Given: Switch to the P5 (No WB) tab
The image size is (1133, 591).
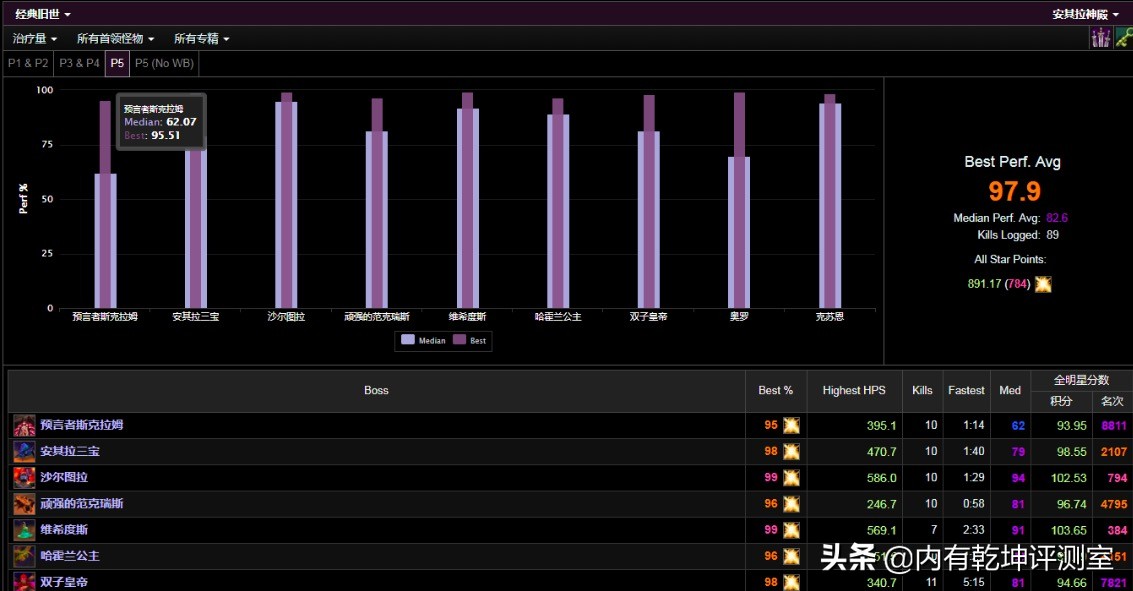Looking at the screenshot, I should click(x=164, y=63).
